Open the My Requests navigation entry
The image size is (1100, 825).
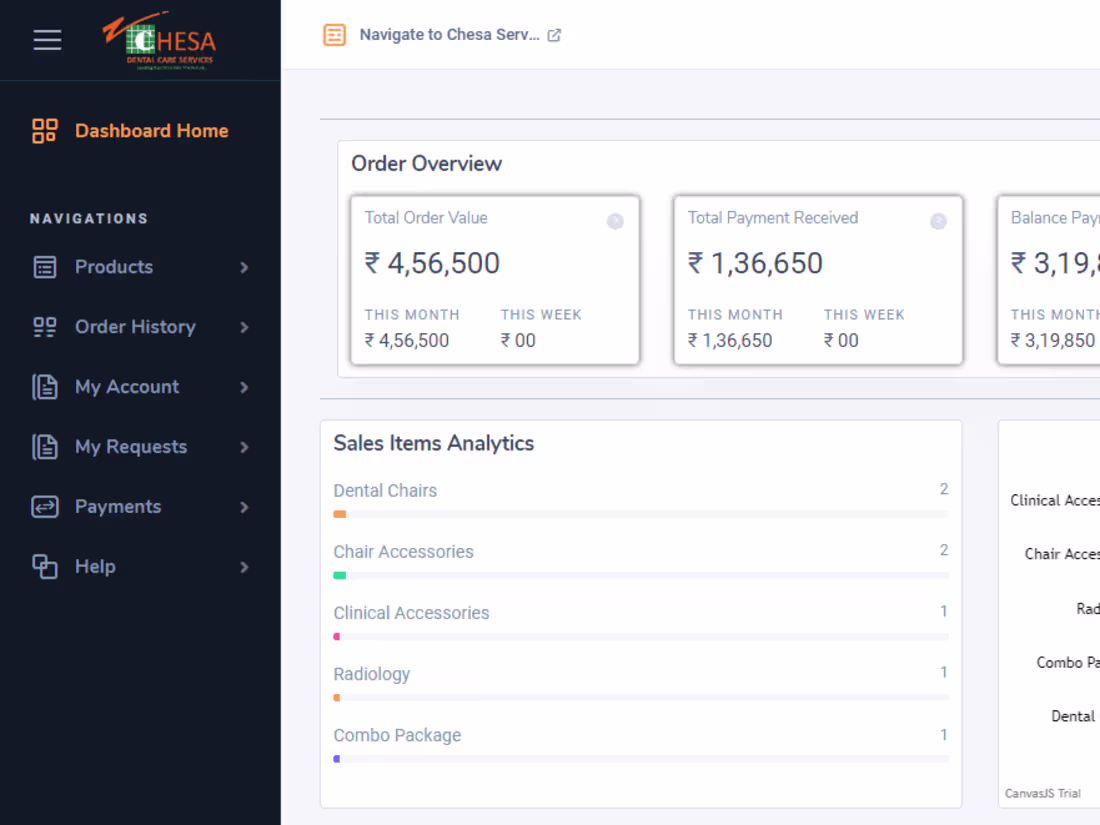point(131,447)
